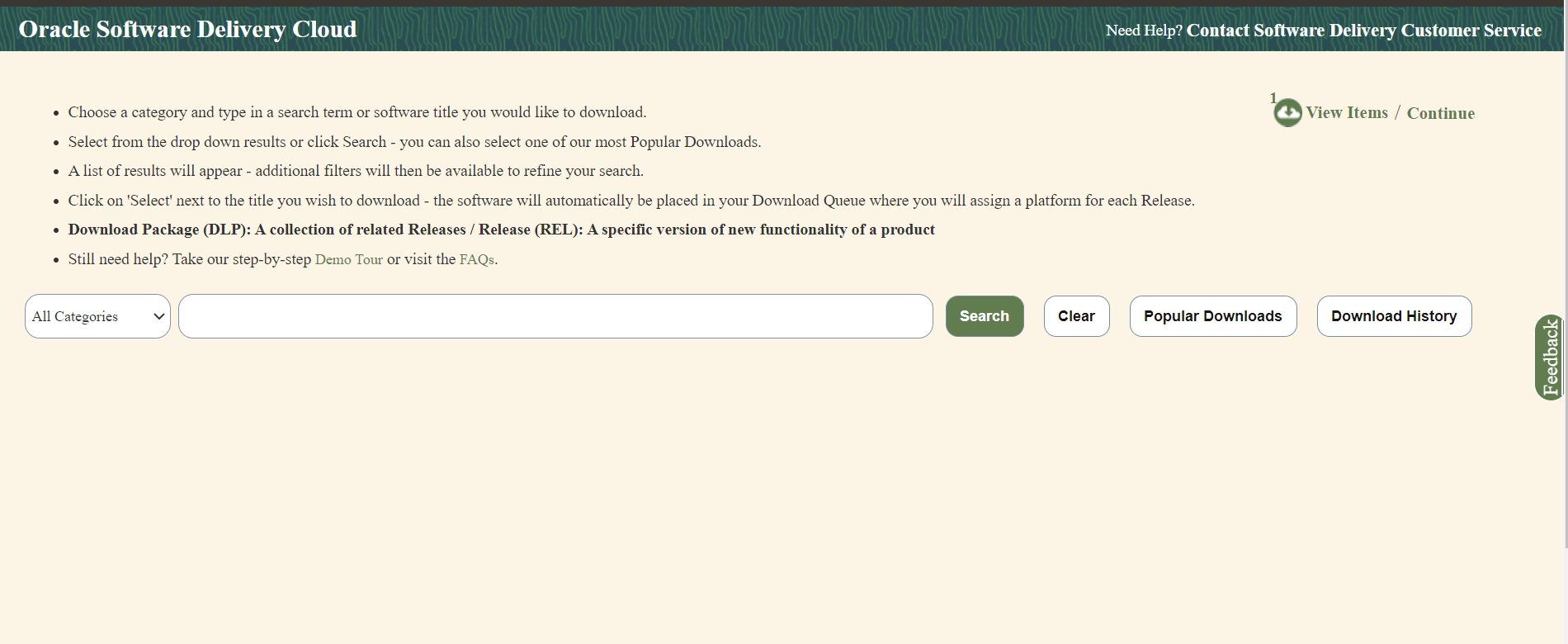Screen dimensions: 1568x644
Task: Open the FAQs link
Action: pos(476,259)
